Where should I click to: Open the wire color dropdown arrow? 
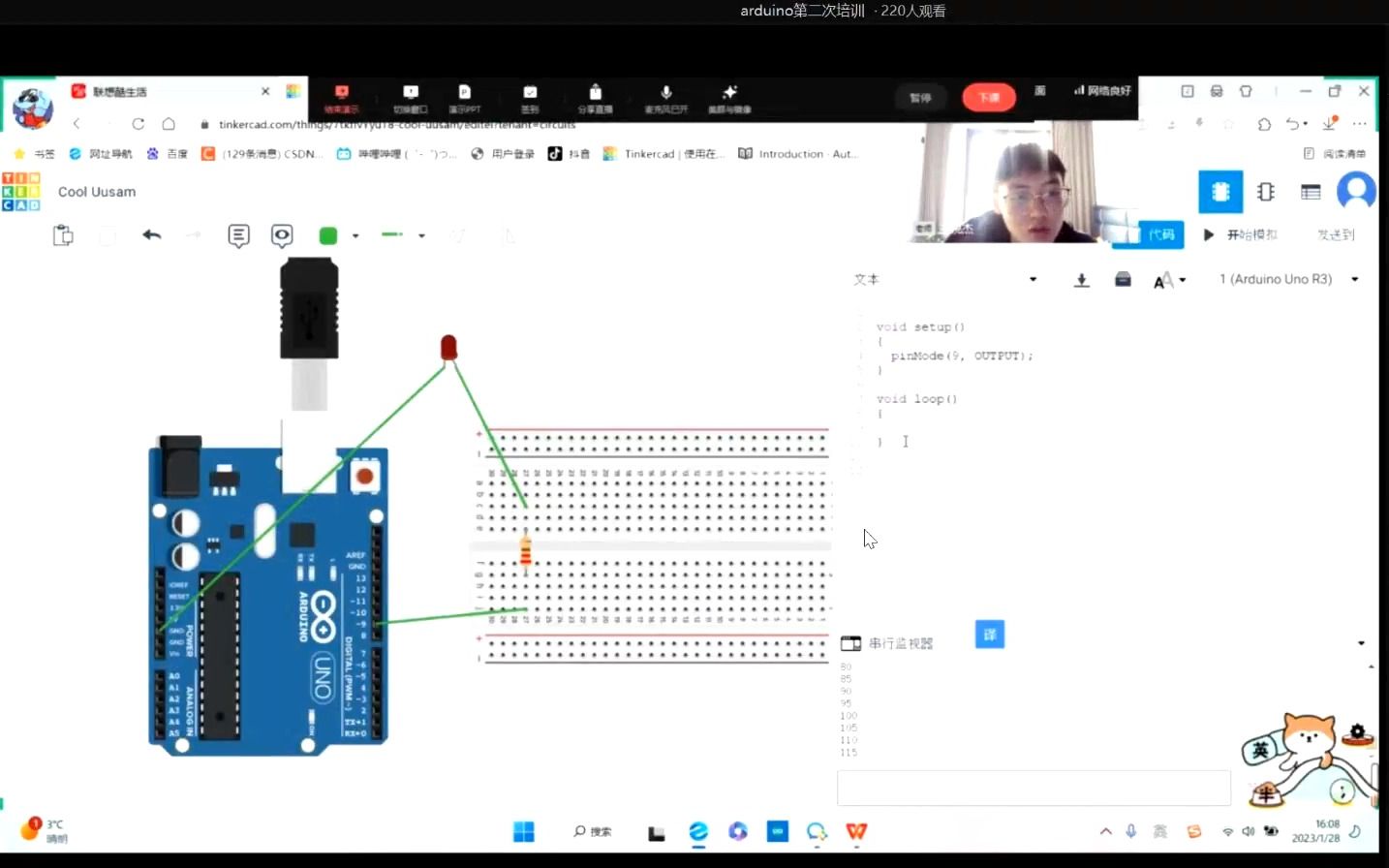354,234
